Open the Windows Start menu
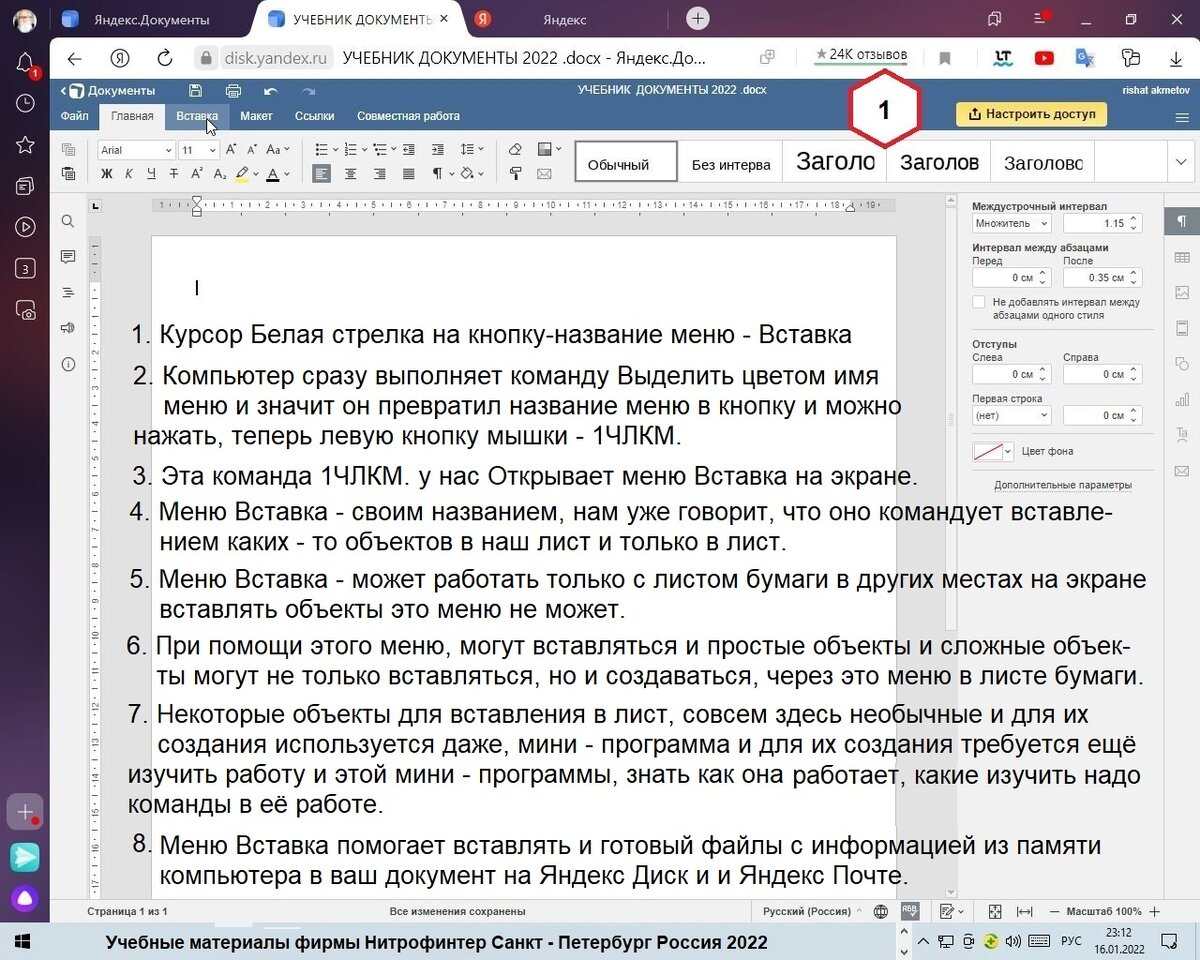Viewport: 1200px width, 960px height. [x=21, y=941]
